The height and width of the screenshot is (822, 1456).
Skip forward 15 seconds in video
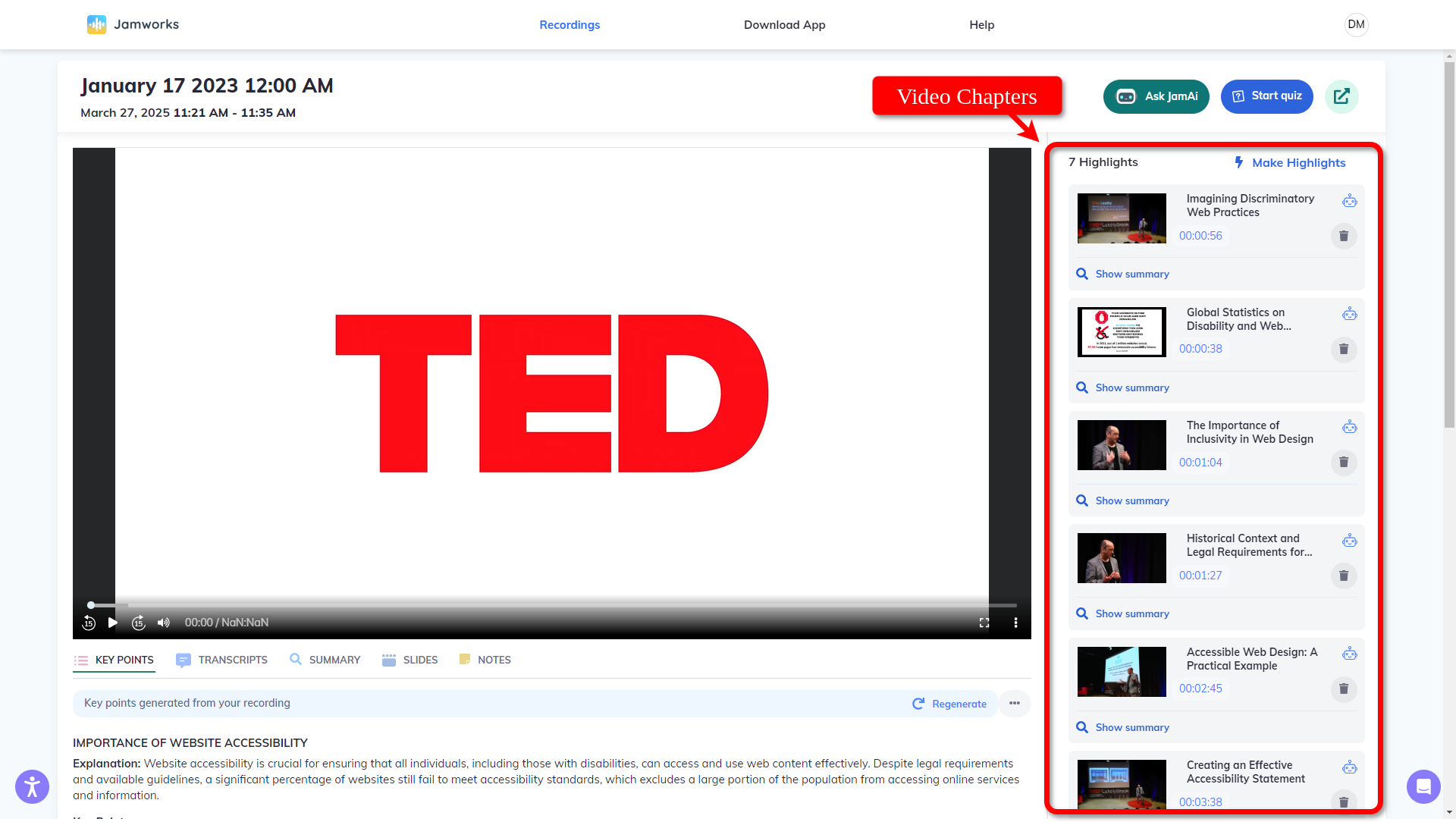pos(138,623)
